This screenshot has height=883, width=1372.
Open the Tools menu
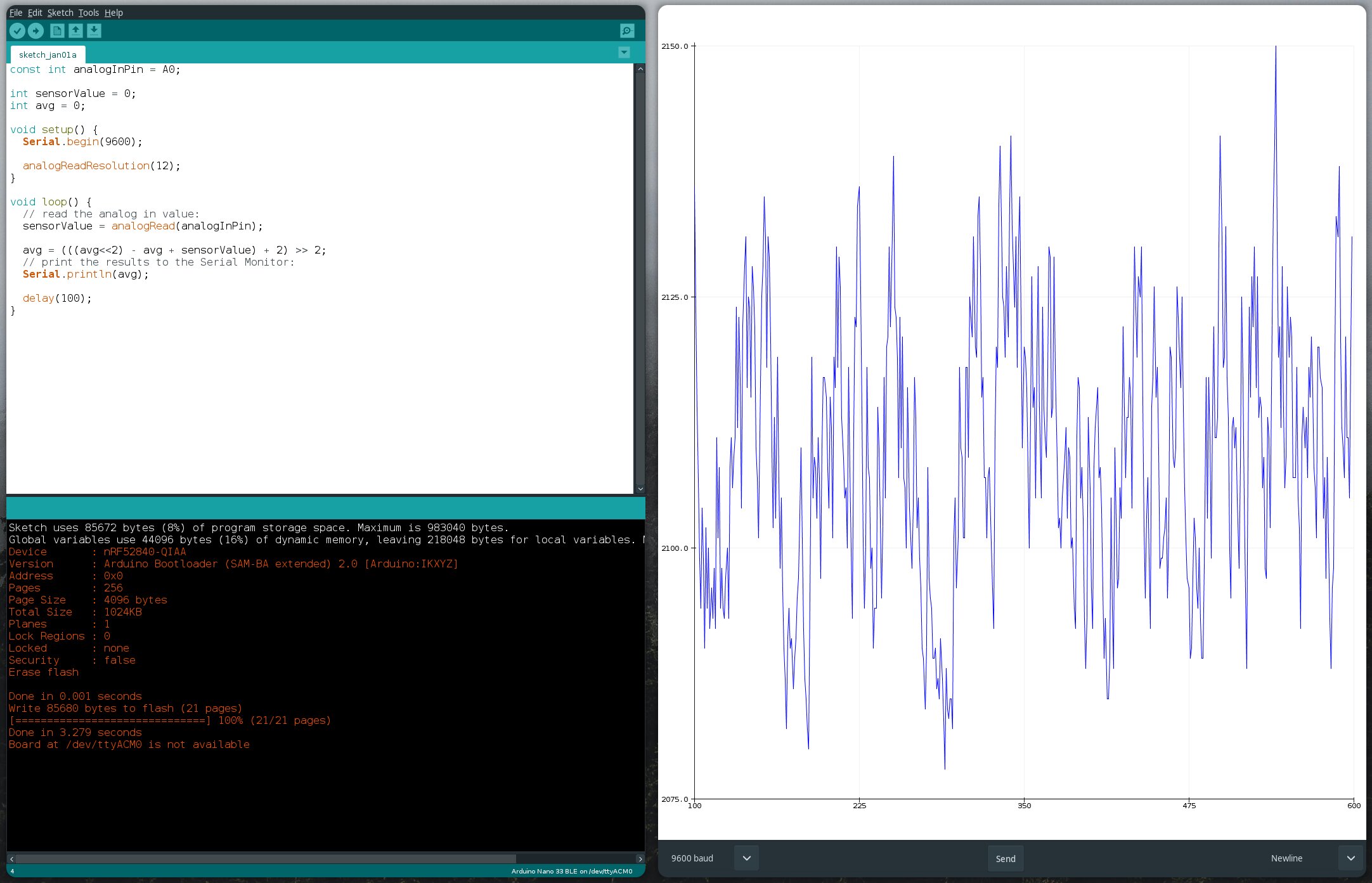89,13
